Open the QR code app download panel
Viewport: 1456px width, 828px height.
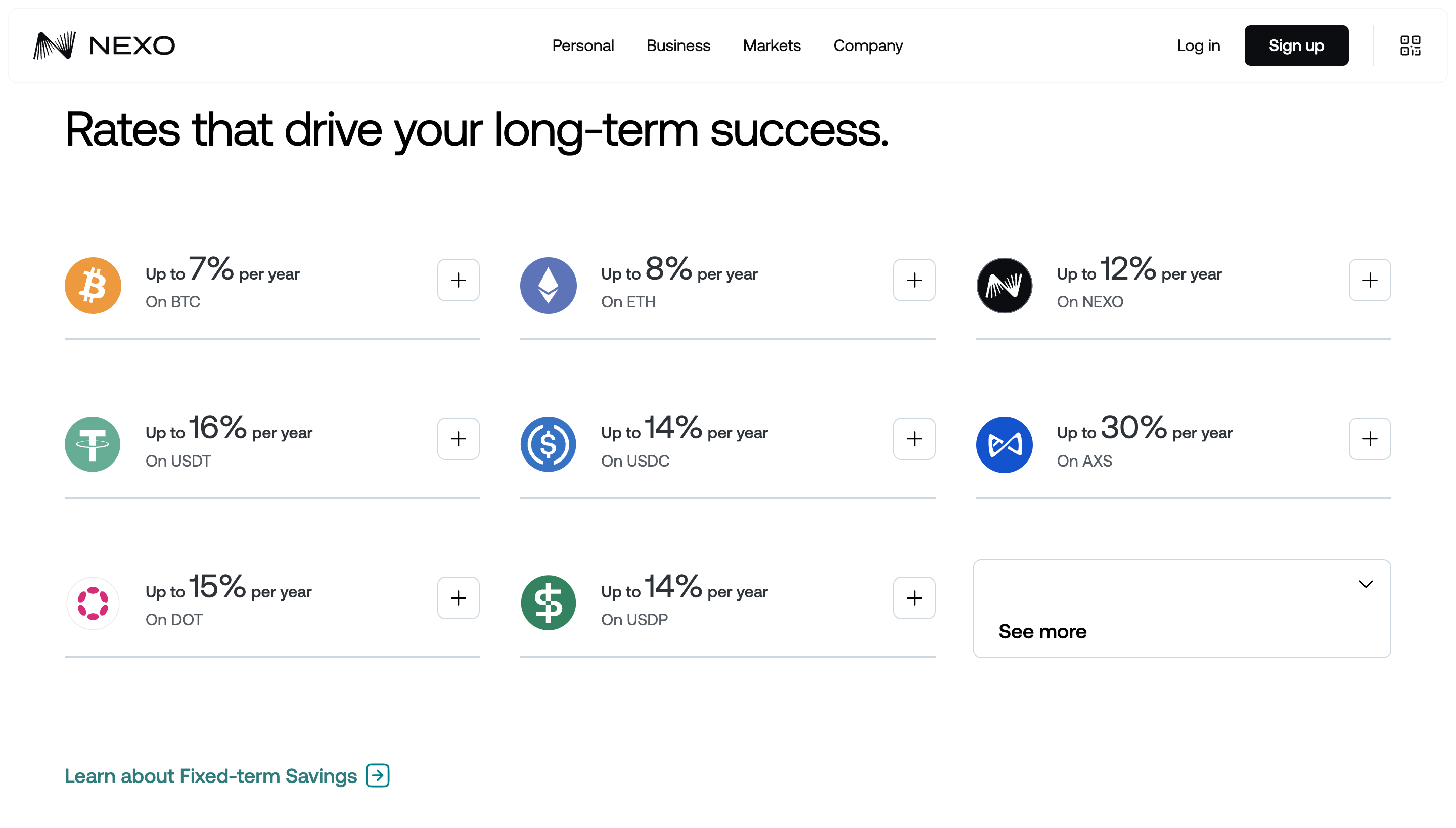coord(1411,45)
